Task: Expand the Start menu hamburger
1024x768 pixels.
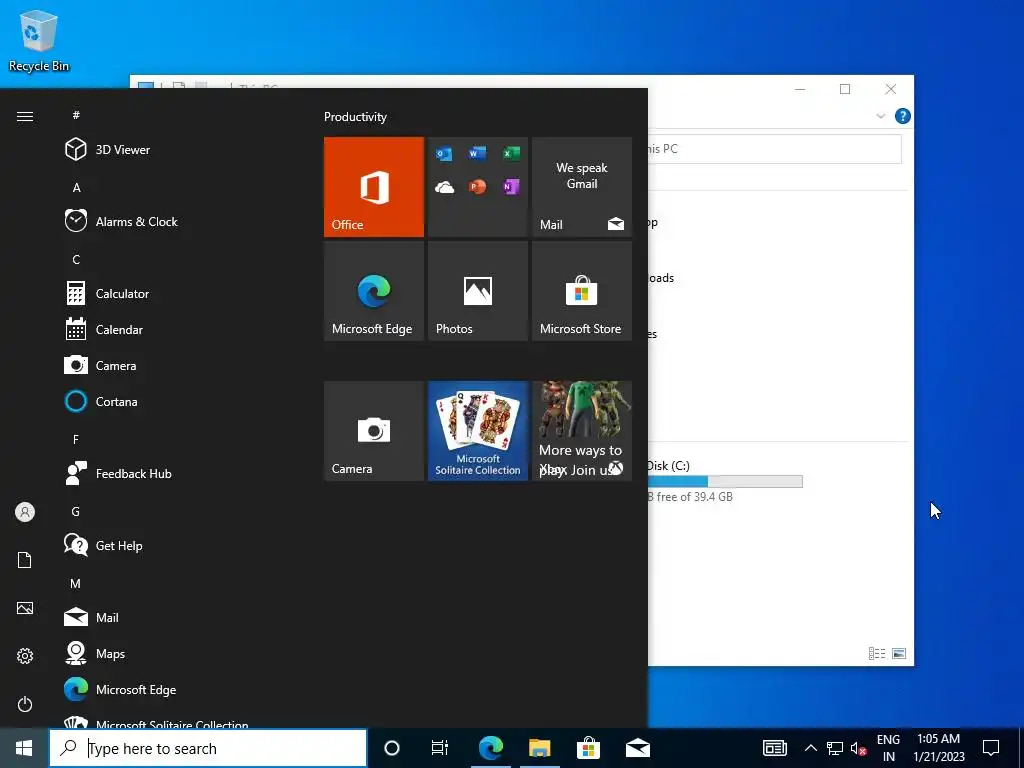Action: click(25, 116)
